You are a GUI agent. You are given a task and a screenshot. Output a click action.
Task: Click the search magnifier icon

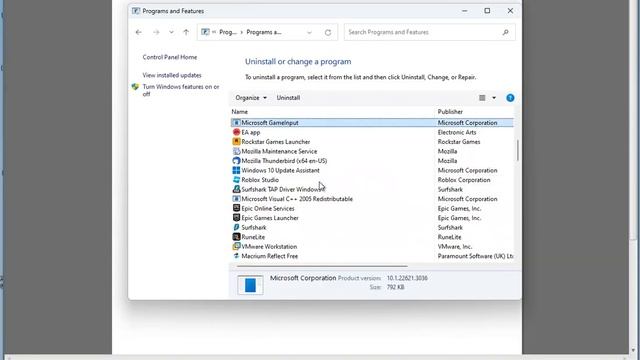pos(505,32)
